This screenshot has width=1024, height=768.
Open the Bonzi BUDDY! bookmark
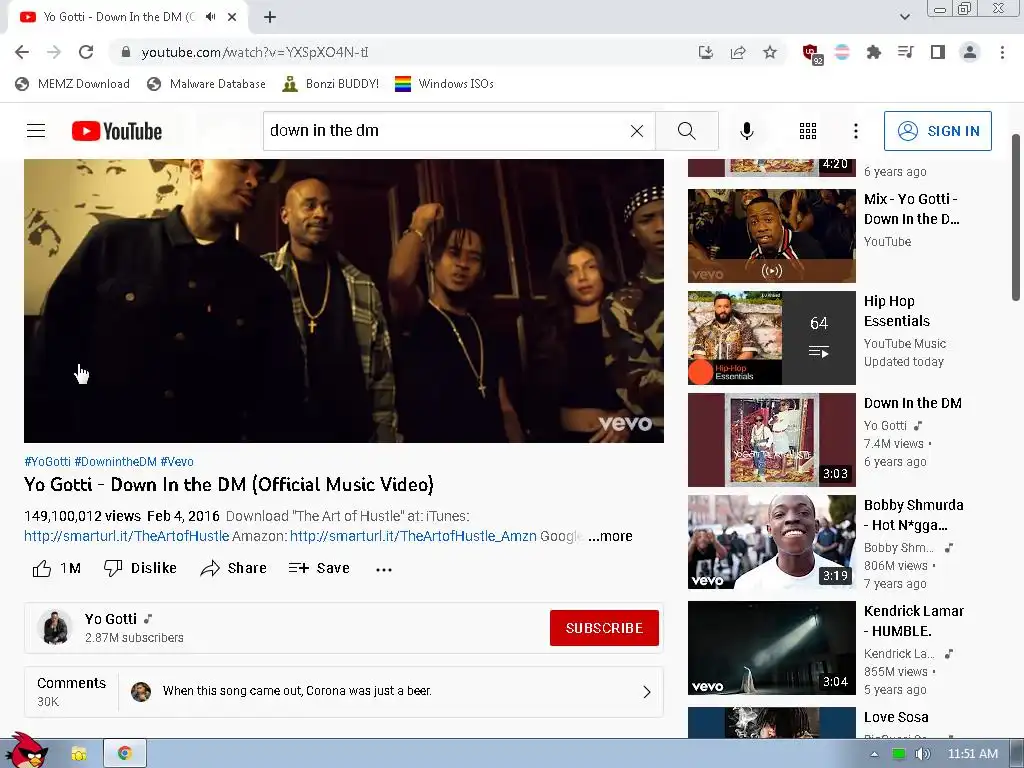point(330,84)
